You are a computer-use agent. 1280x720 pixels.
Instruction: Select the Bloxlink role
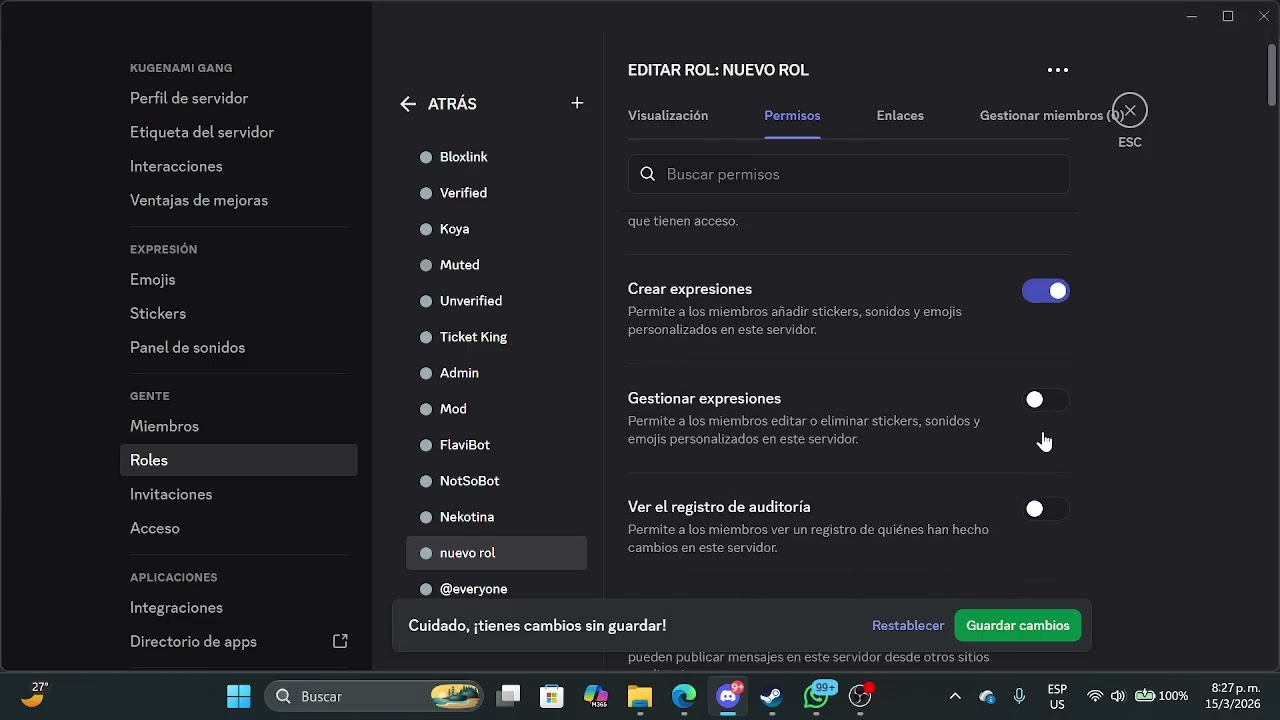pyautogui.click(x=496, y=157)
